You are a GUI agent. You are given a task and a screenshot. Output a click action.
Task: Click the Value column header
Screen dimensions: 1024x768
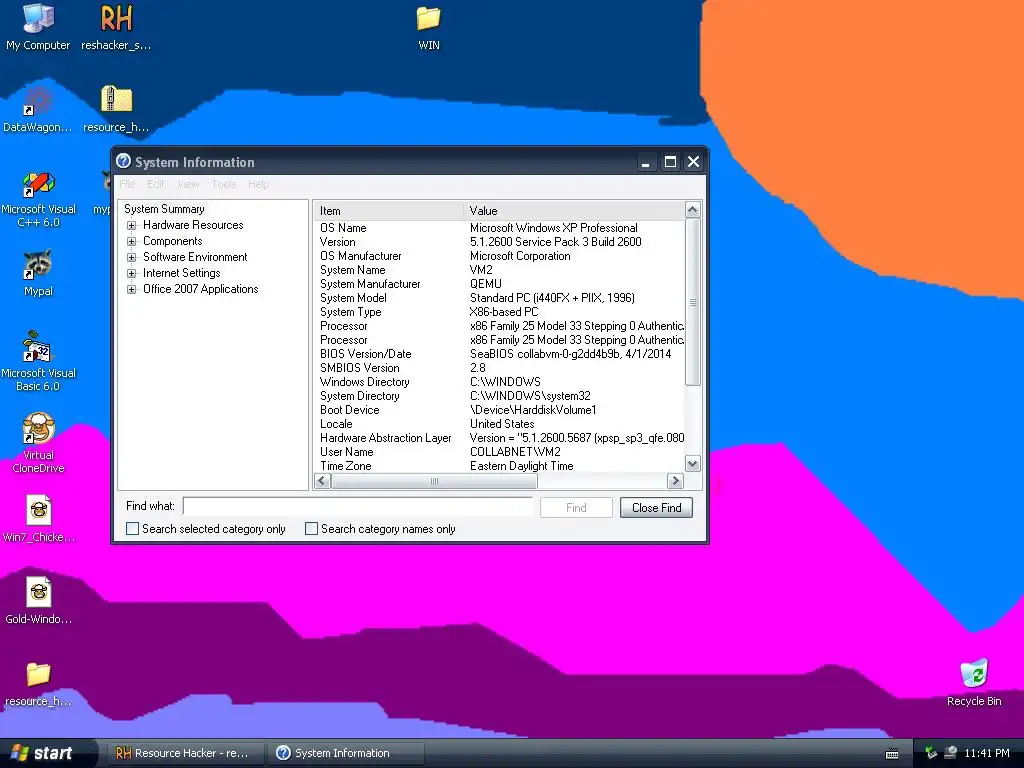[x=573, y=210]
